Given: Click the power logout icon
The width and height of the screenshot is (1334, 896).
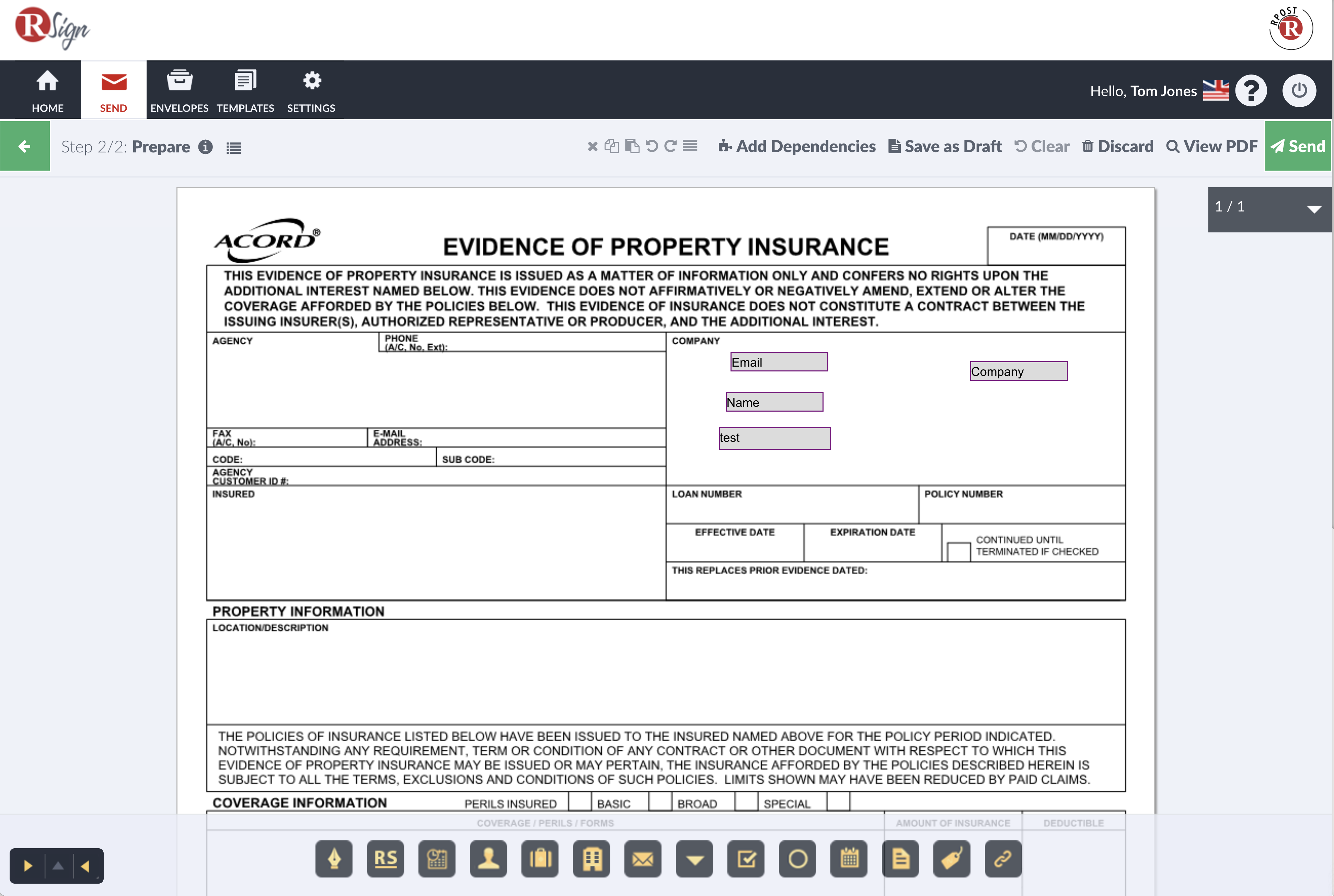Looking at the screenshot, I should click(1299, 90).
